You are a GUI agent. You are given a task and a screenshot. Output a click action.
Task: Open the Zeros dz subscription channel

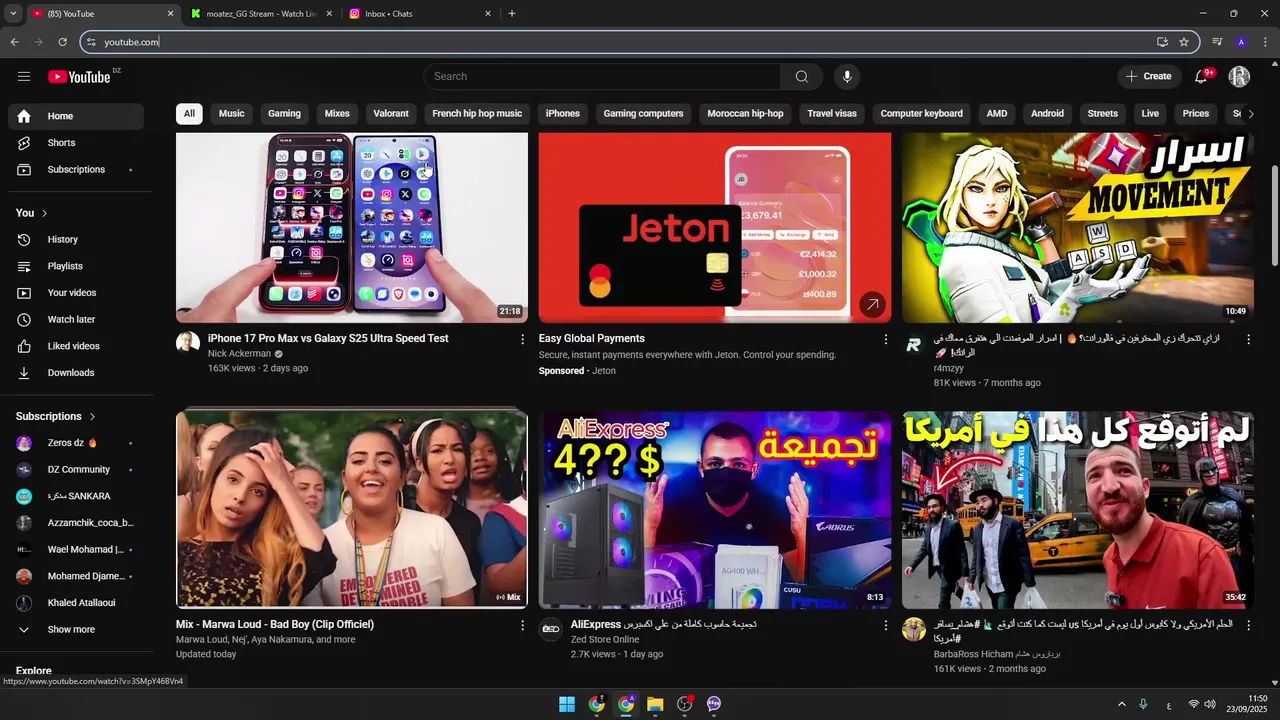pos(76,443)
